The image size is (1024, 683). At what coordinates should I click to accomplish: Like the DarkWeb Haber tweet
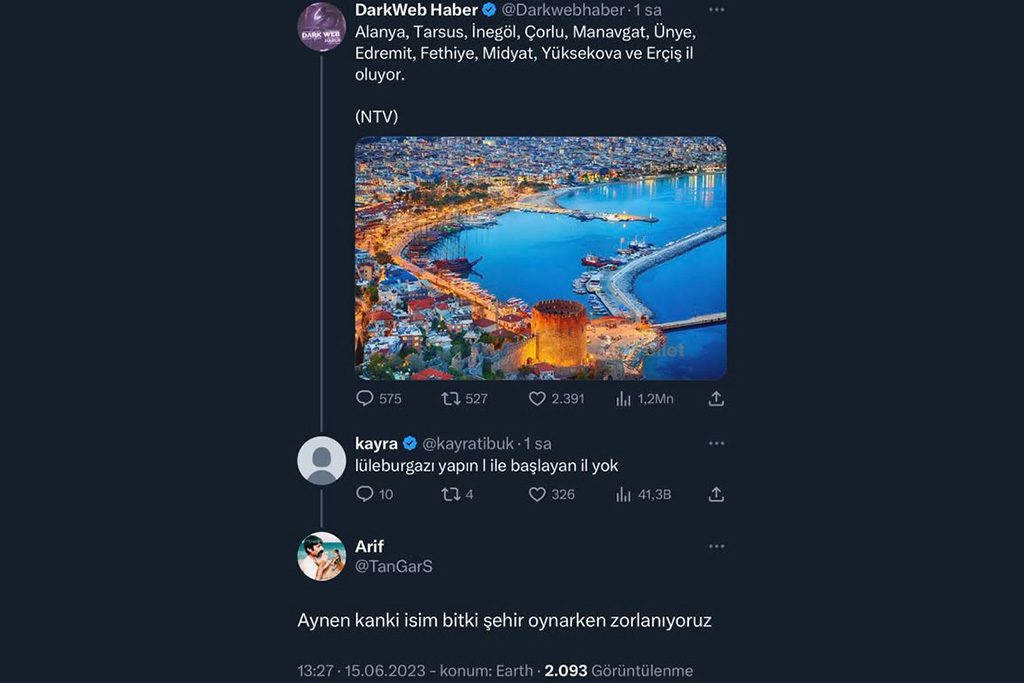click(x=537, y=398)
